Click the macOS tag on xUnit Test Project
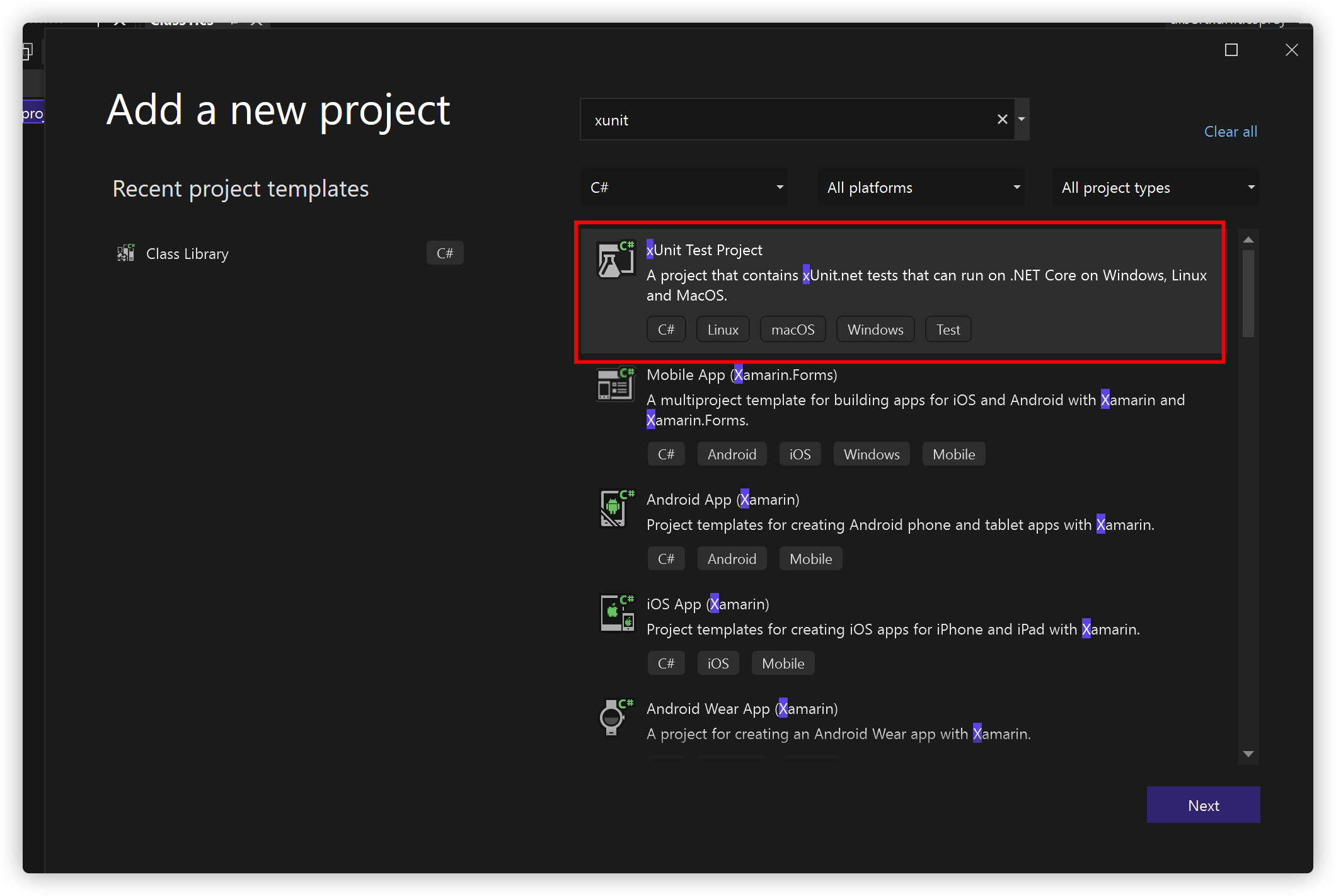Screen dimensions: 1336x896 793,330
